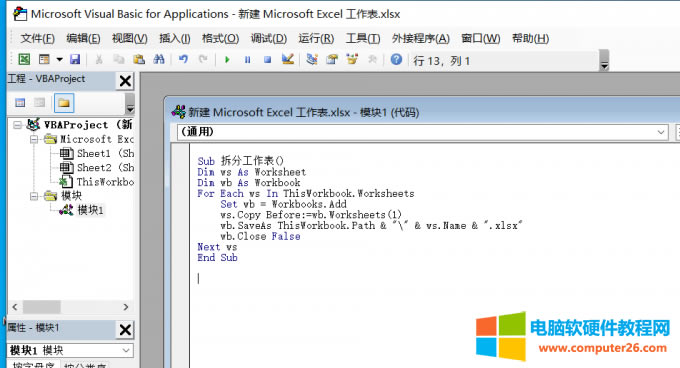Click the 行 13, 列 1 position indicator

point(441,61)
